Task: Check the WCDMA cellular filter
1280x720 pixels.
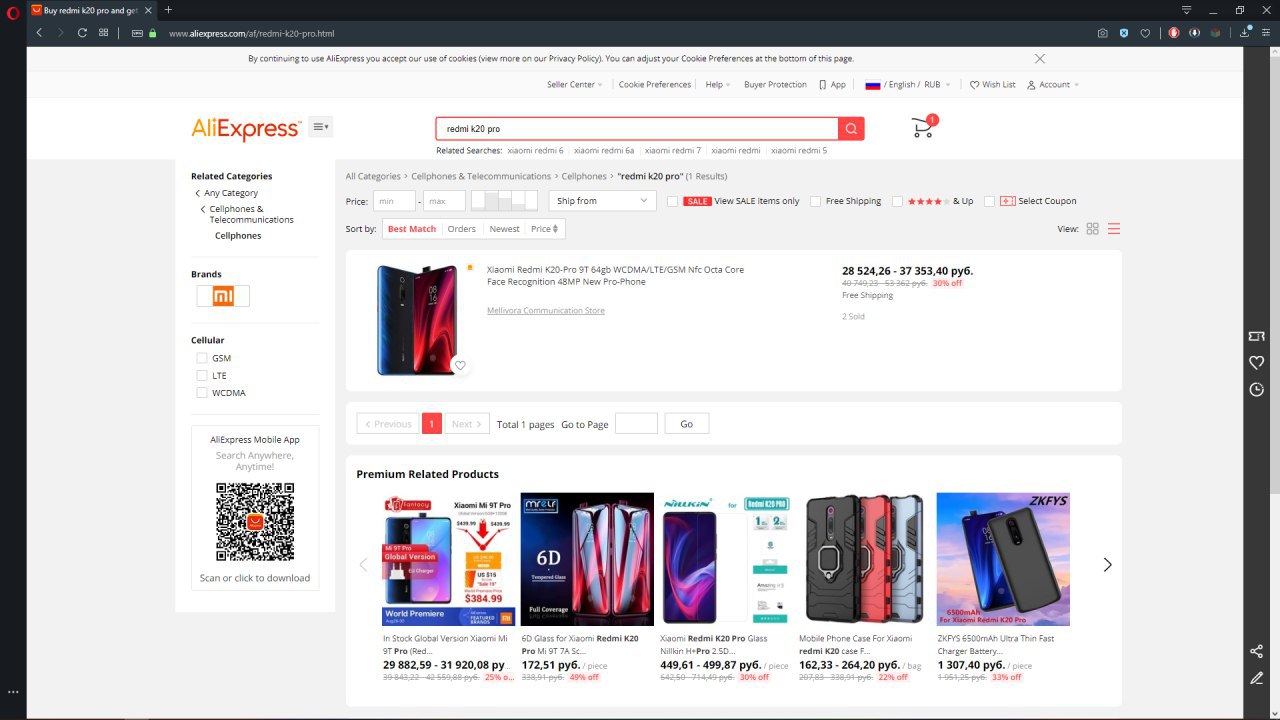Action: [x=202, y=393]
